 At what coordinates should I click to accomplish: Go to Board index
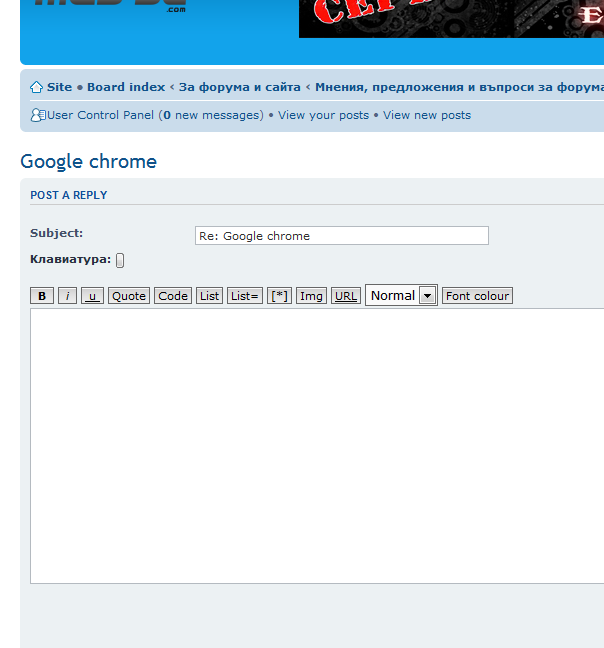[126, 87]
